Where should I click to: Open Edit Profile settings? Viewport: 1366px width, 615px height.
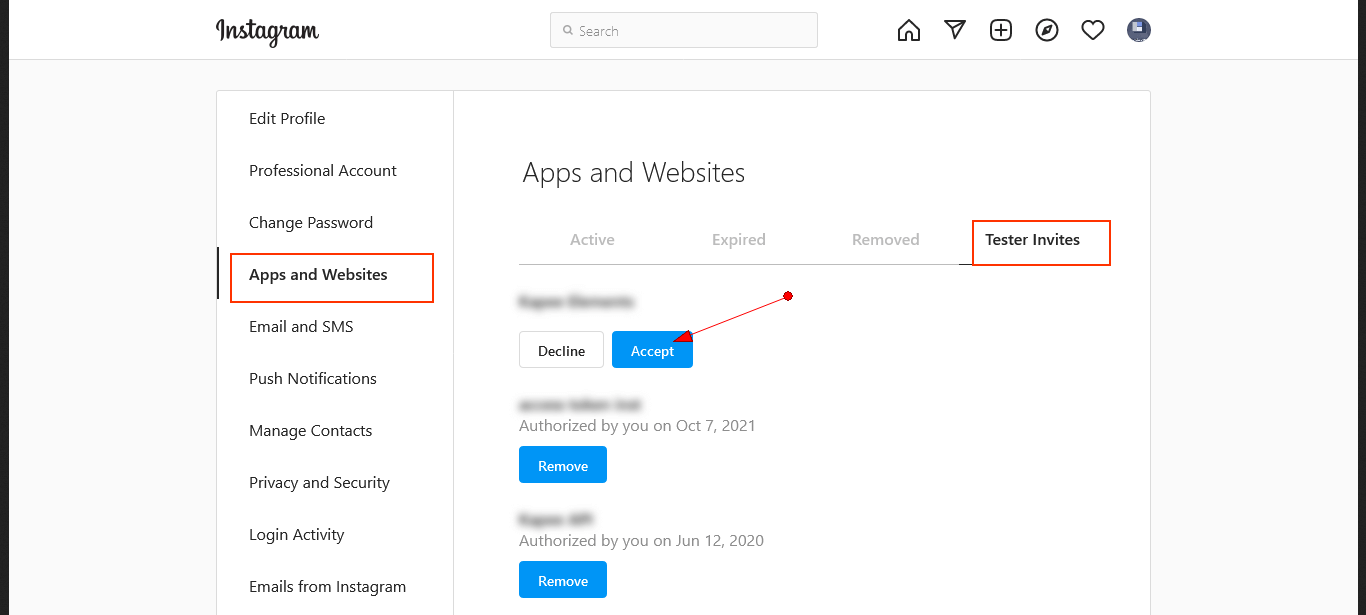coord(287,119)
